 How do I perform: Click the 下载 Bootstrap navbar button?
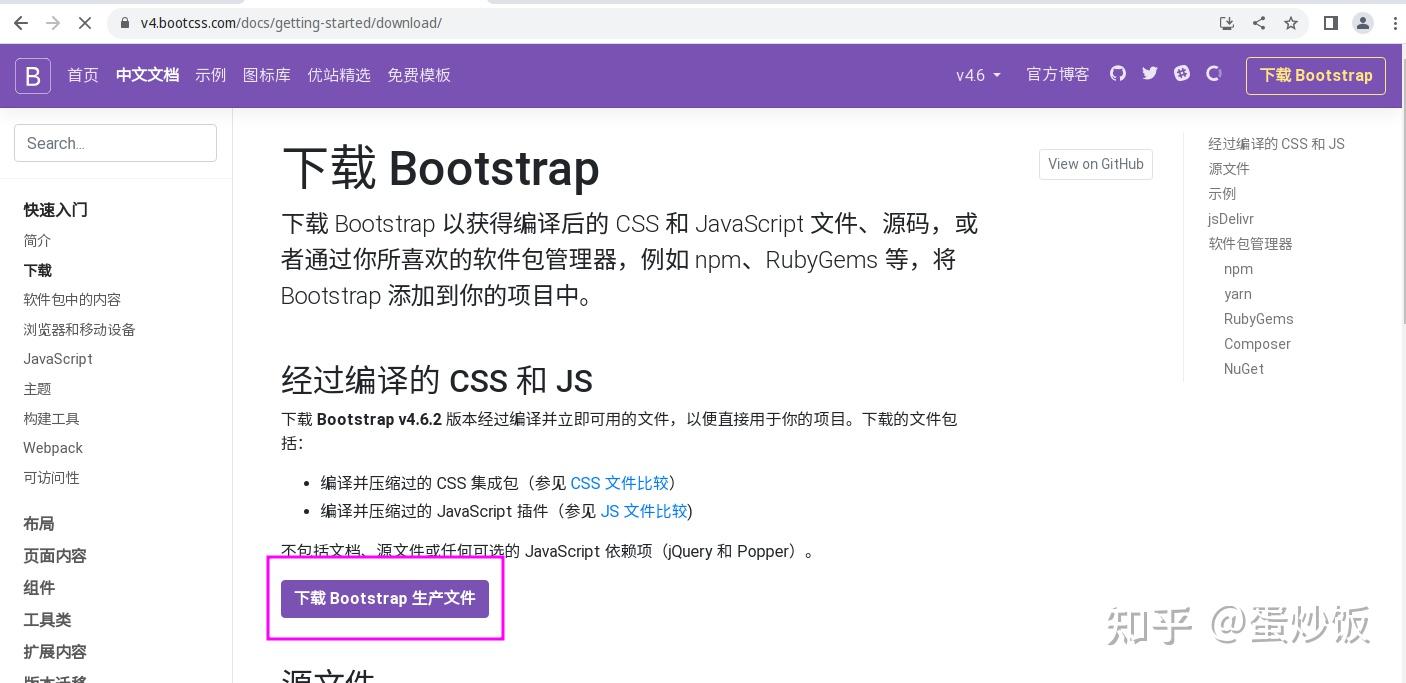[x=1316, y=75]
